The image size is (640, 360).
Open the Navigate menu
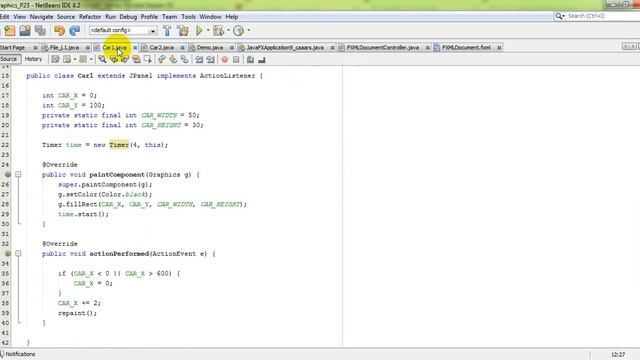41,17
